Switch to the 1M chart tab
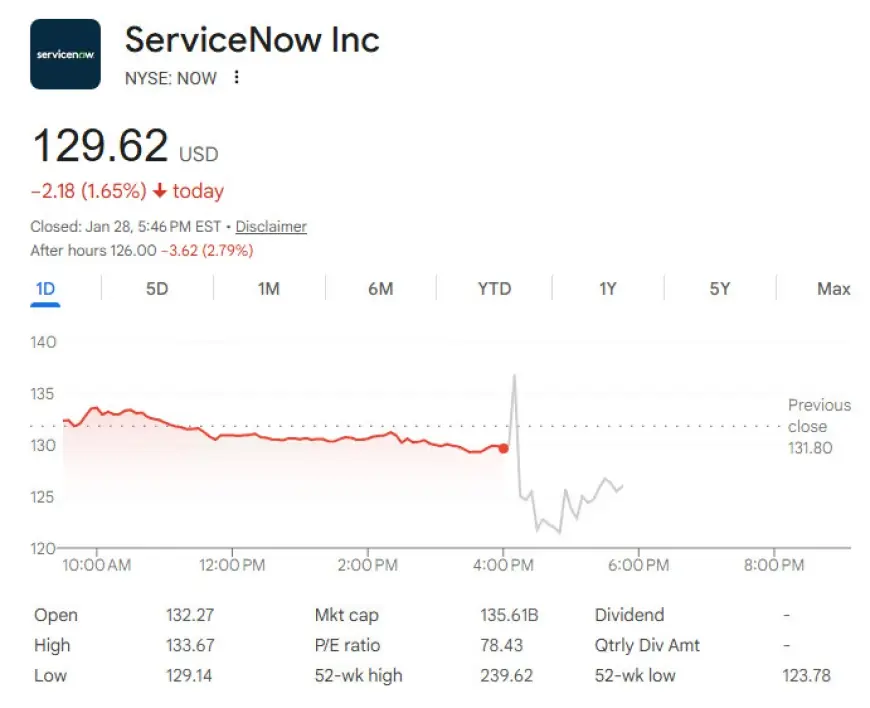Viewport: 870px width, 708px height. (268, 289)
